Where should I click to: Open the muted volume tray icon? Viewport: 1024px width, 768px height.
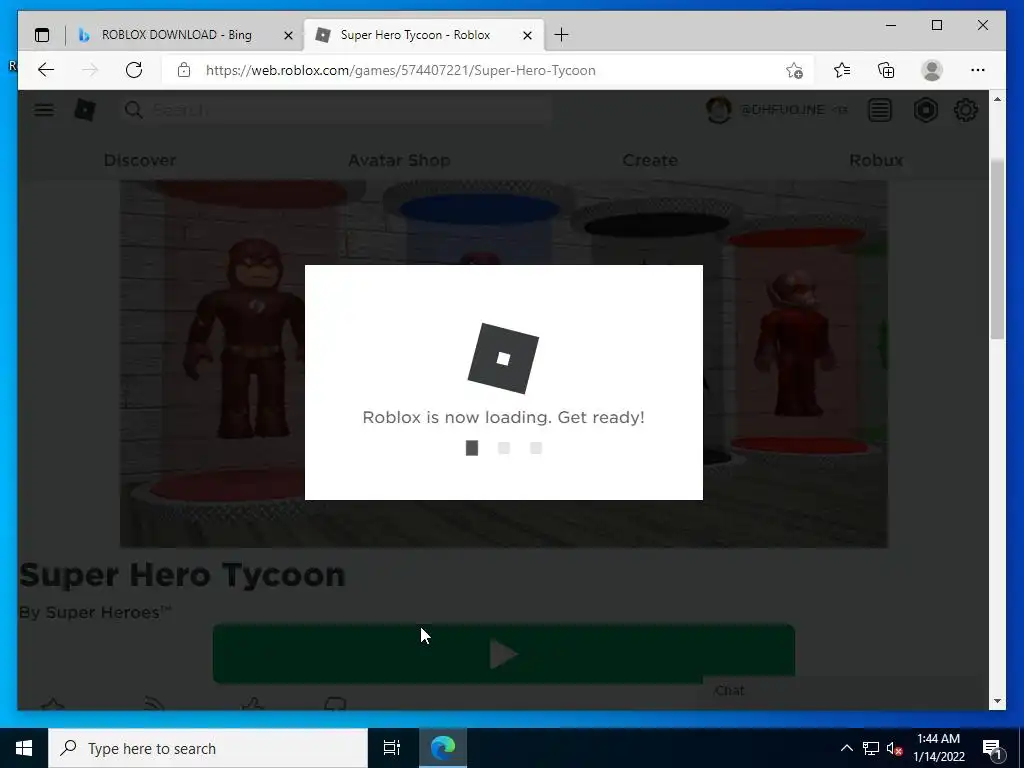pos(894,748)
